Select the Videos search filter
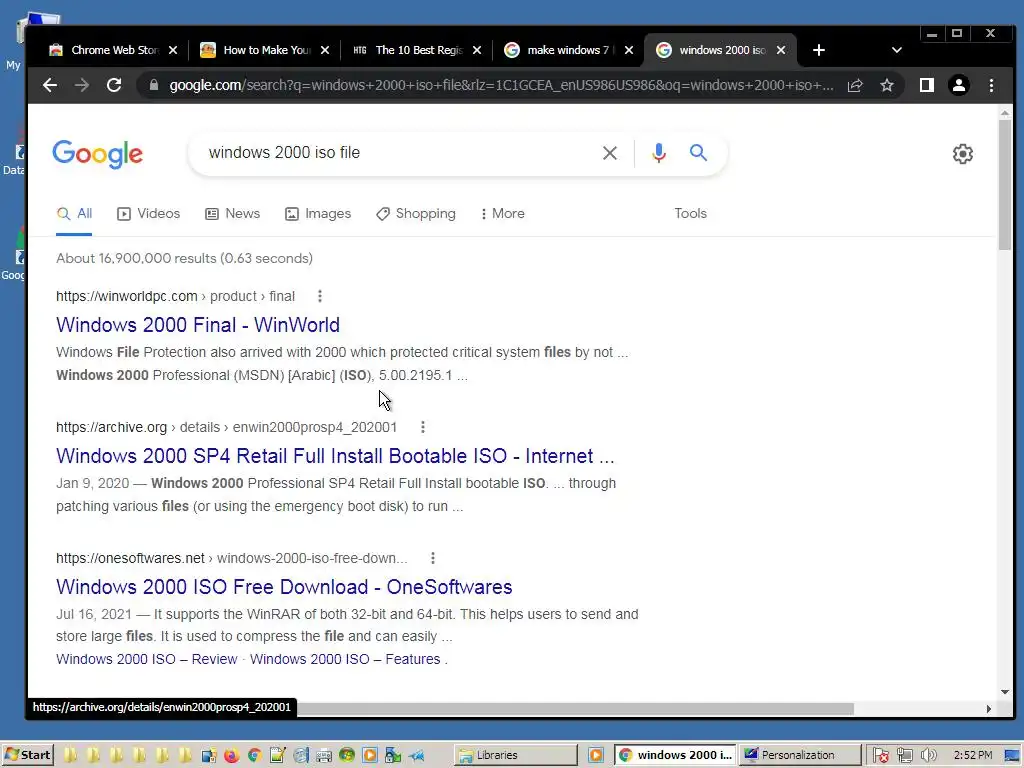 [x=148, y=214]
